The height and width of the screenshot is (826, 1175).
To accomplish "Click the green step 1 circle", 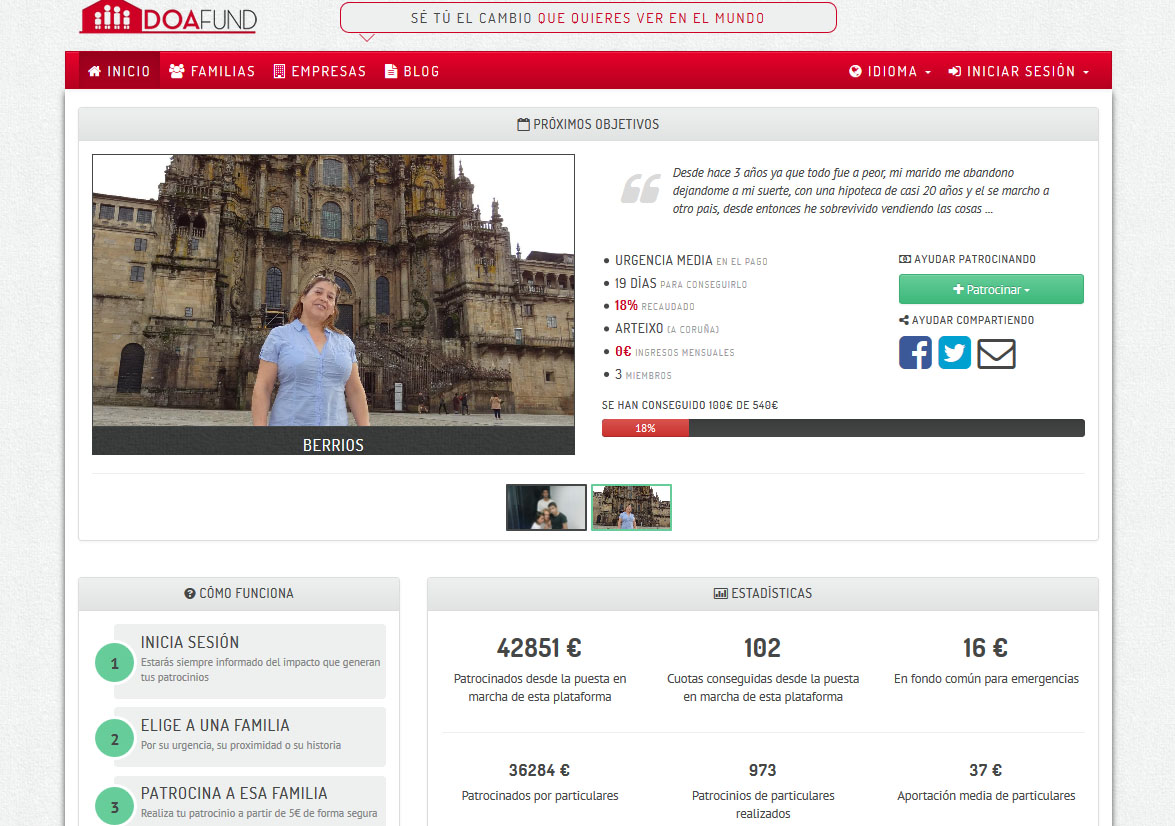I will (x=115, y=663).
